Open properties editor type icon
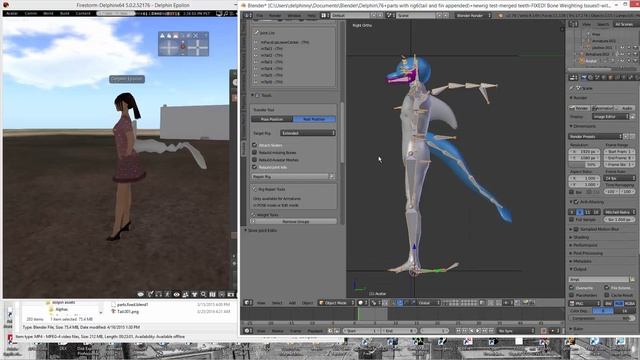This screenshot has height=360, width=640. tap(572, 78)
